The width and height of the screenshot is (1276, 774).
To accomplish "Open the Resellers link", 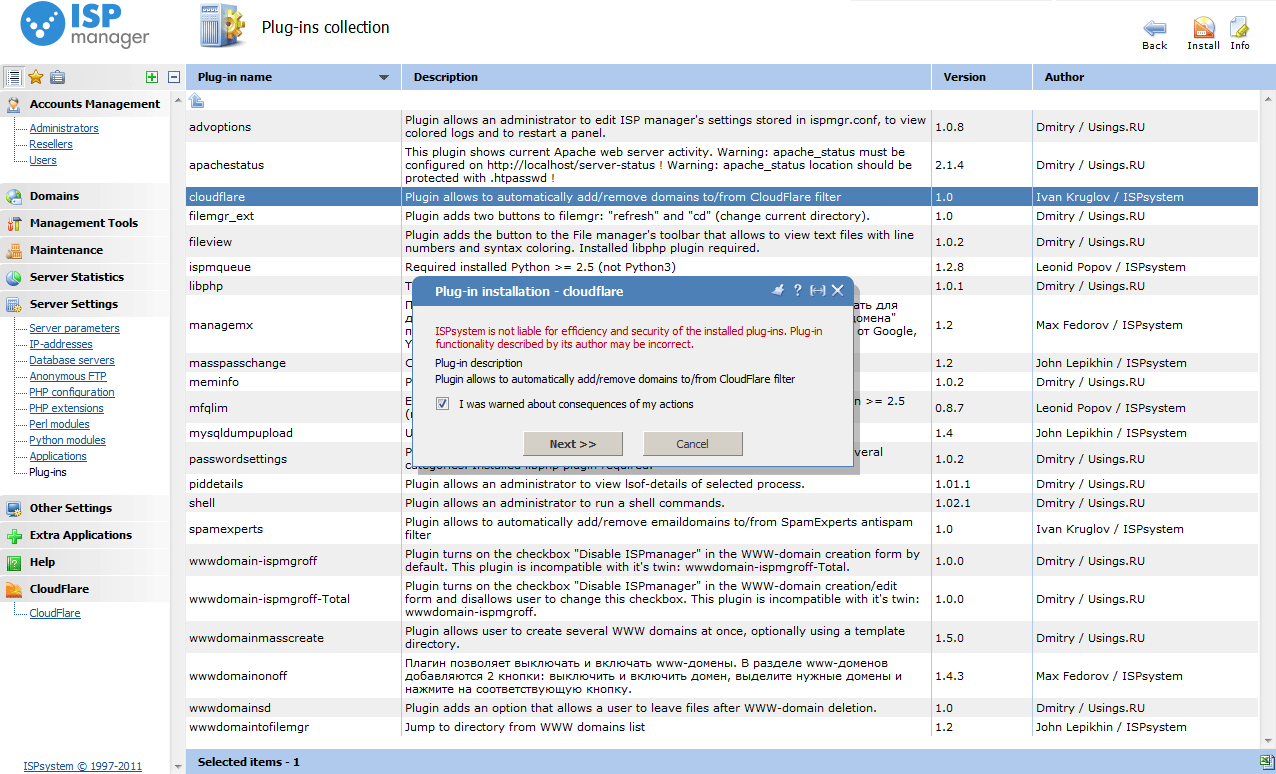I will click(51, 144).
